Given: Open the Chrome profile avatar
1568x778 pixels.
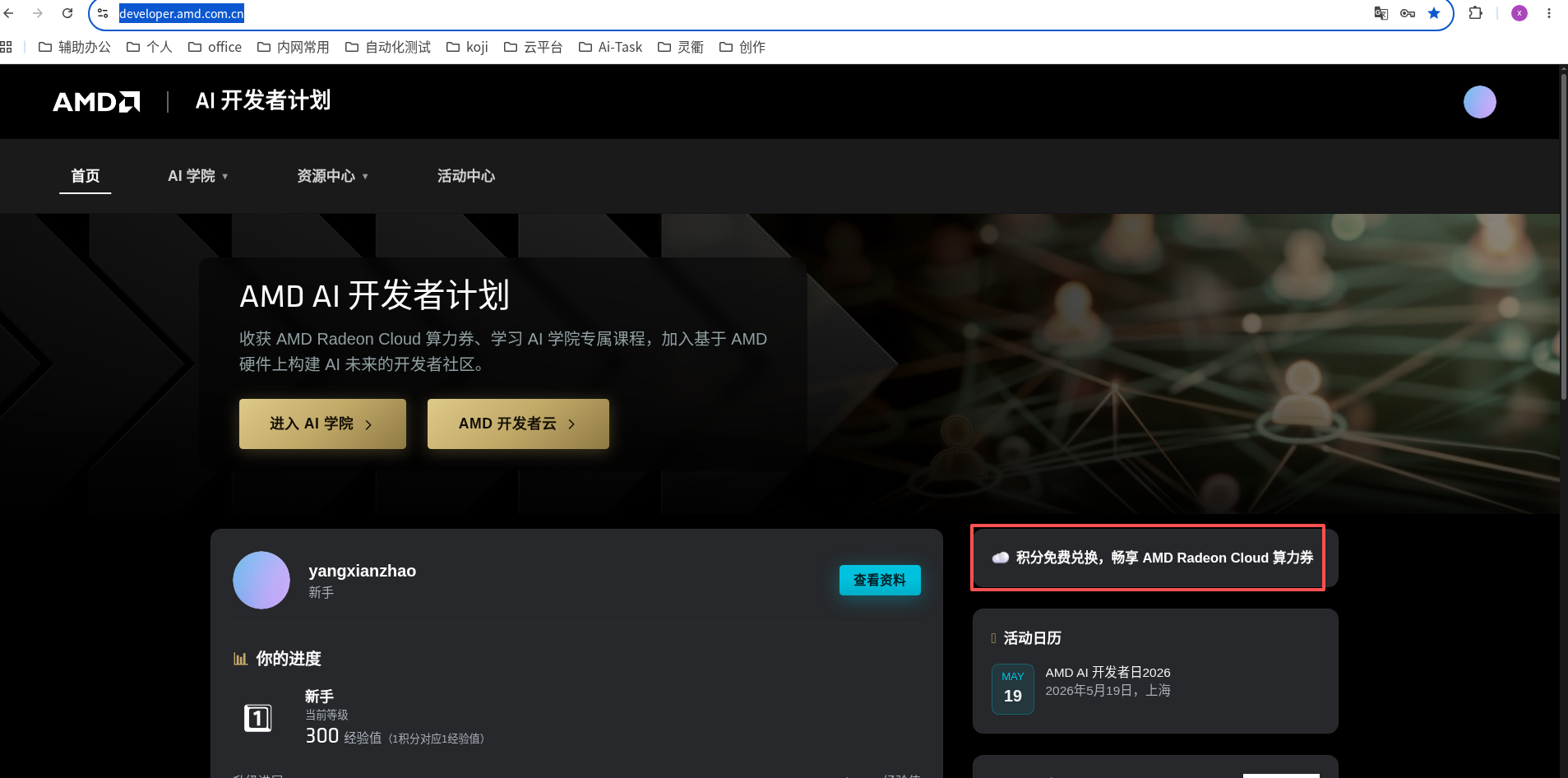Looking at the screenshot, I should (1519, 13).
